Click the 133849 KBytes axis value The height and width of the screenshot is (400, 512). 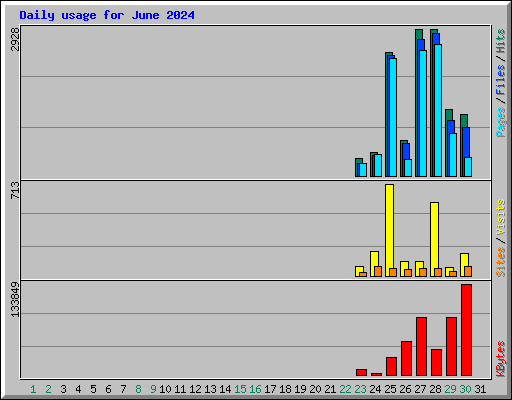click(15, 299)
